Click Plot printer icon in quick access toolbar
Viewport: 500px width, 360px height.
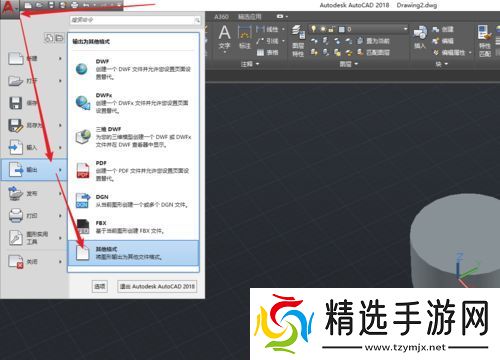click(75, 5)
